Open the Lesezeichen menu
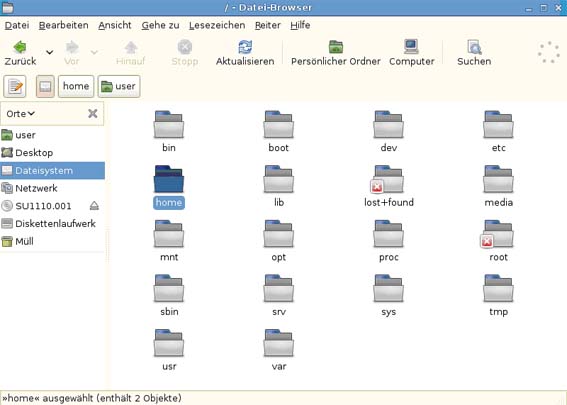The width and height of the screenshot is (567, 405). [x=217, y=25]
